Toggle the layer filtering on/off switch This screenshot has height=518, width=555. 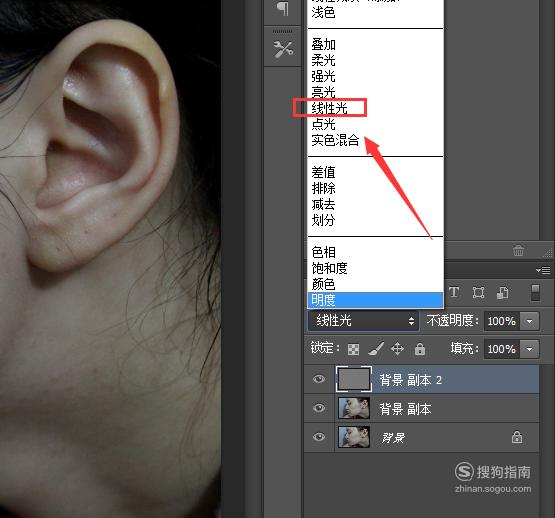click(x=535, y=293)
